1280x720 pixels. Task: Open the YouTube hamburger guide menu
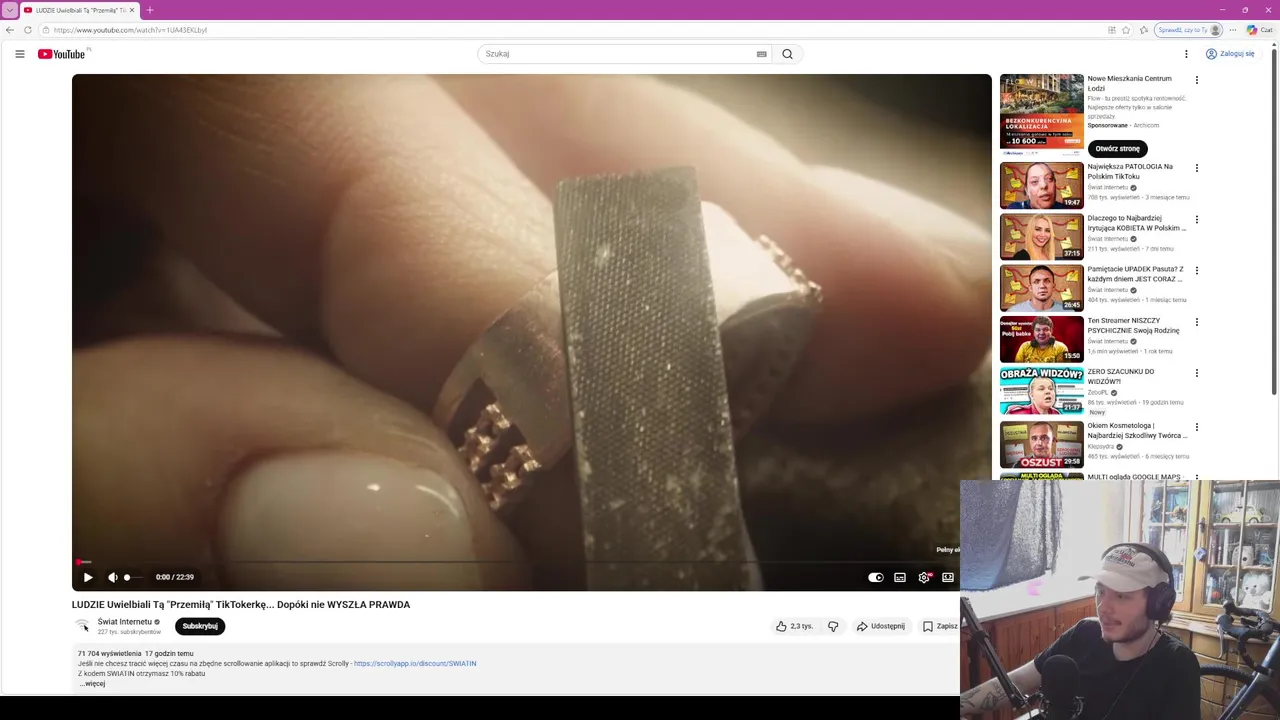click(20, 54)
